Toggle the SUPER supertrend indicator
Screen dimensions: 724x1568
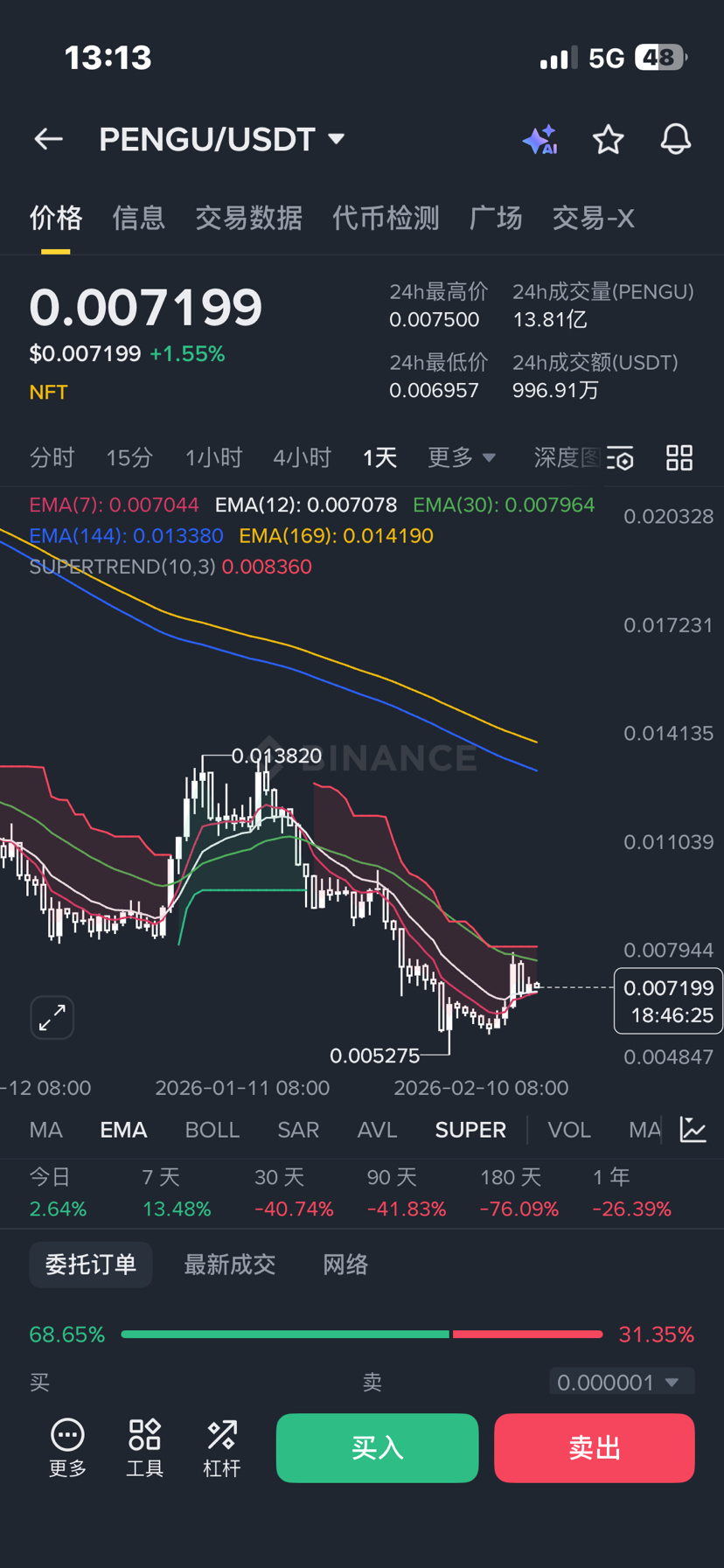470,1130
